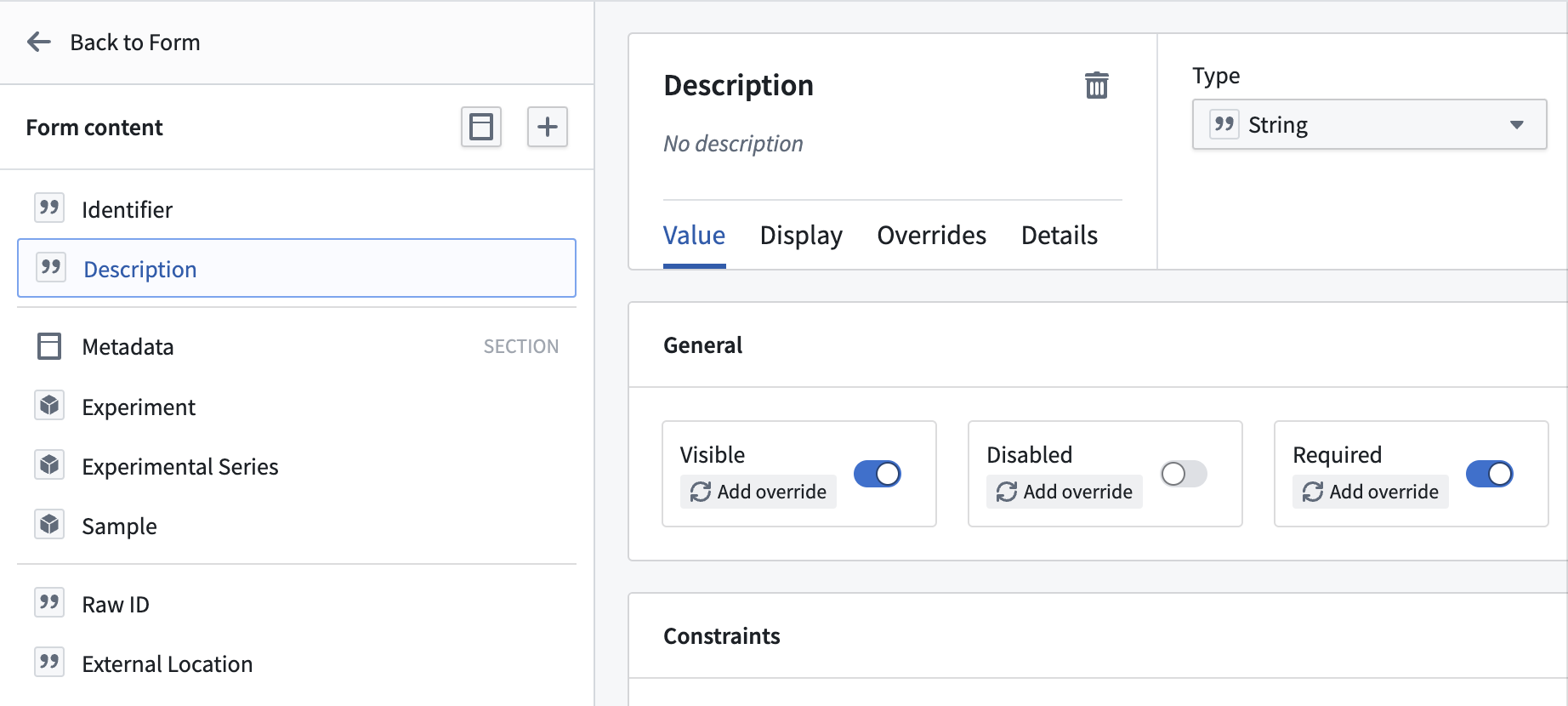Select the Raw ID field

pos(297,604)
